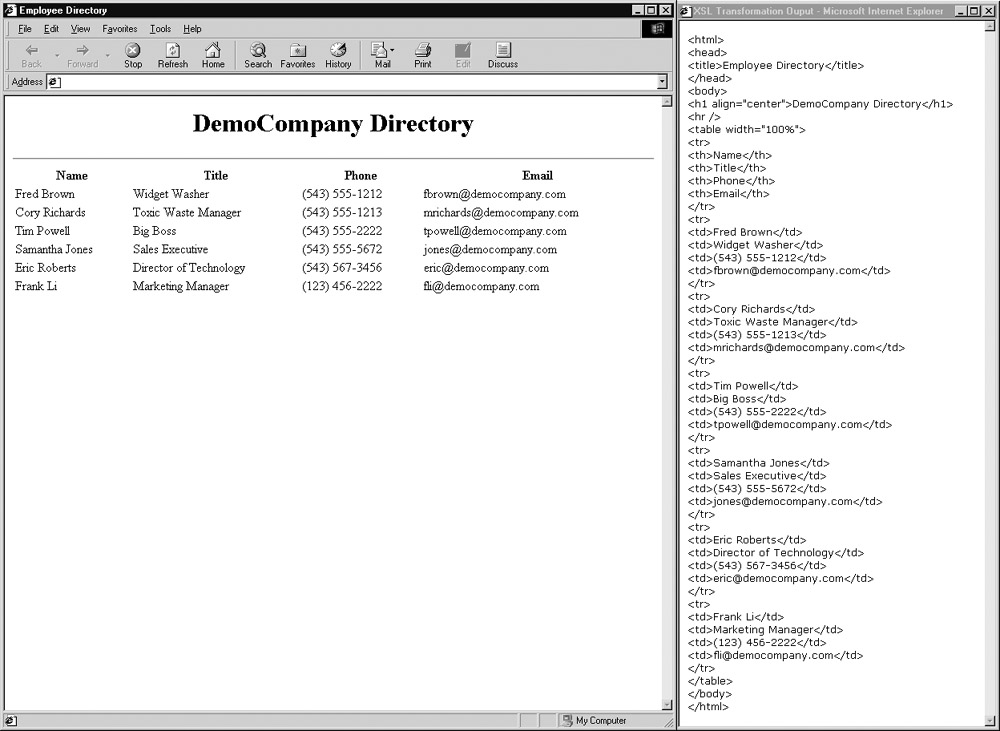Refresh the page using the Refresh icon

pyautogui.click(x=173, y=55)
